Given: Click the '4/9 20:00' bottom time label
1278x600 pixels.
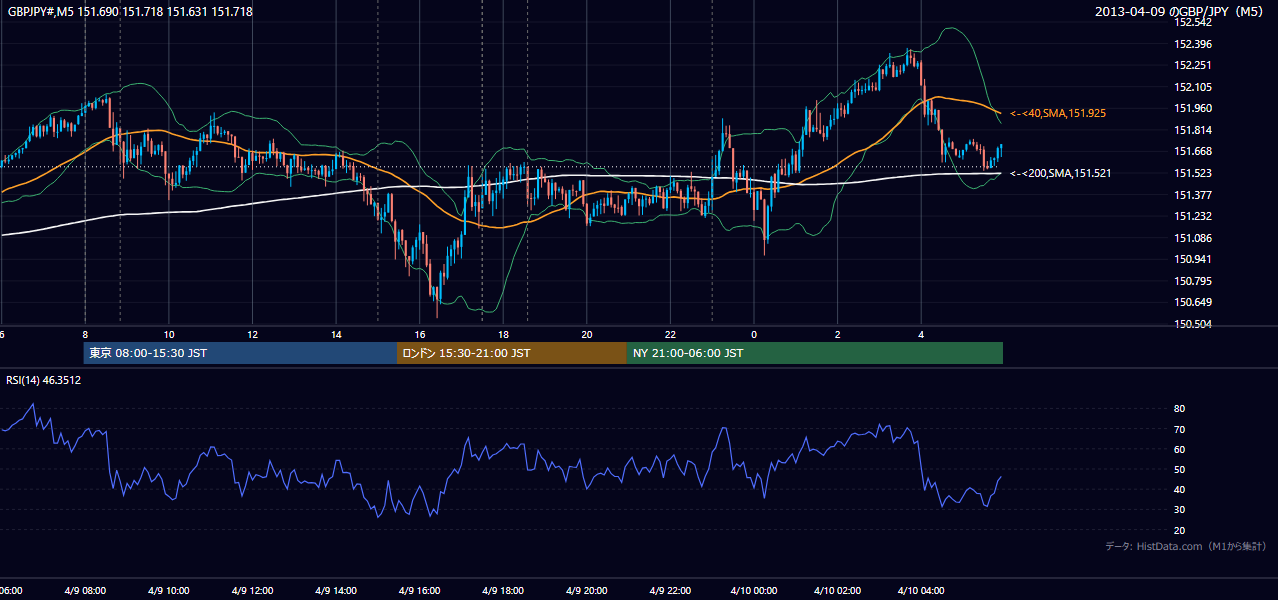Looking at the screenshot, I should (587, 591).
